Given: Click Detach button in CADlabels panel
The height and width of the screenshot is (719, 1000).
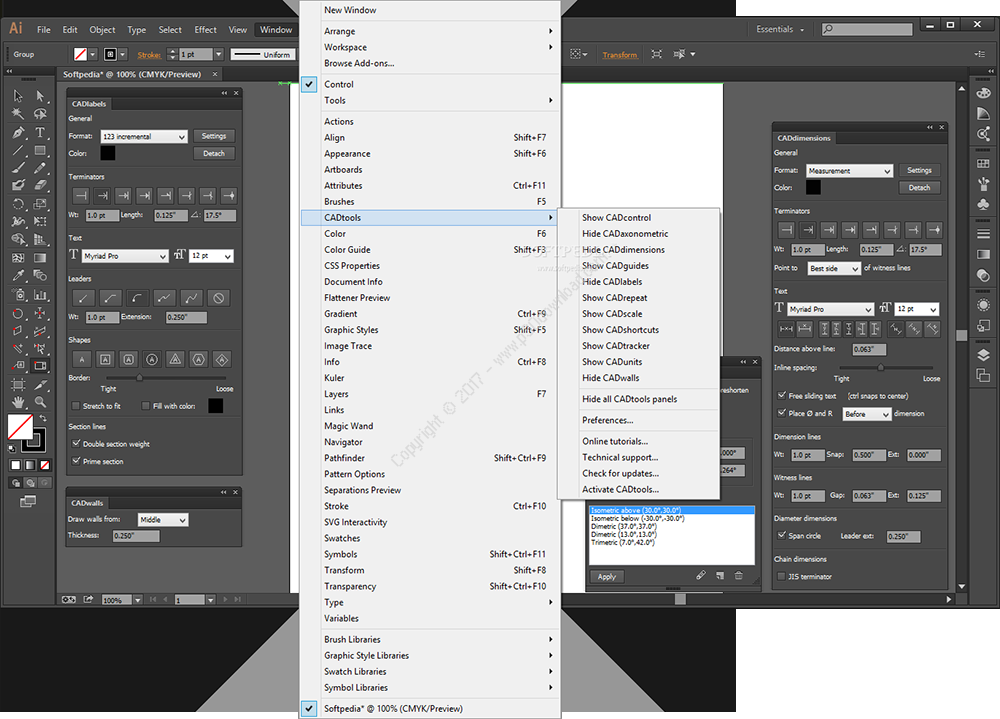Looking at the screenshot, I should (214, 153).
